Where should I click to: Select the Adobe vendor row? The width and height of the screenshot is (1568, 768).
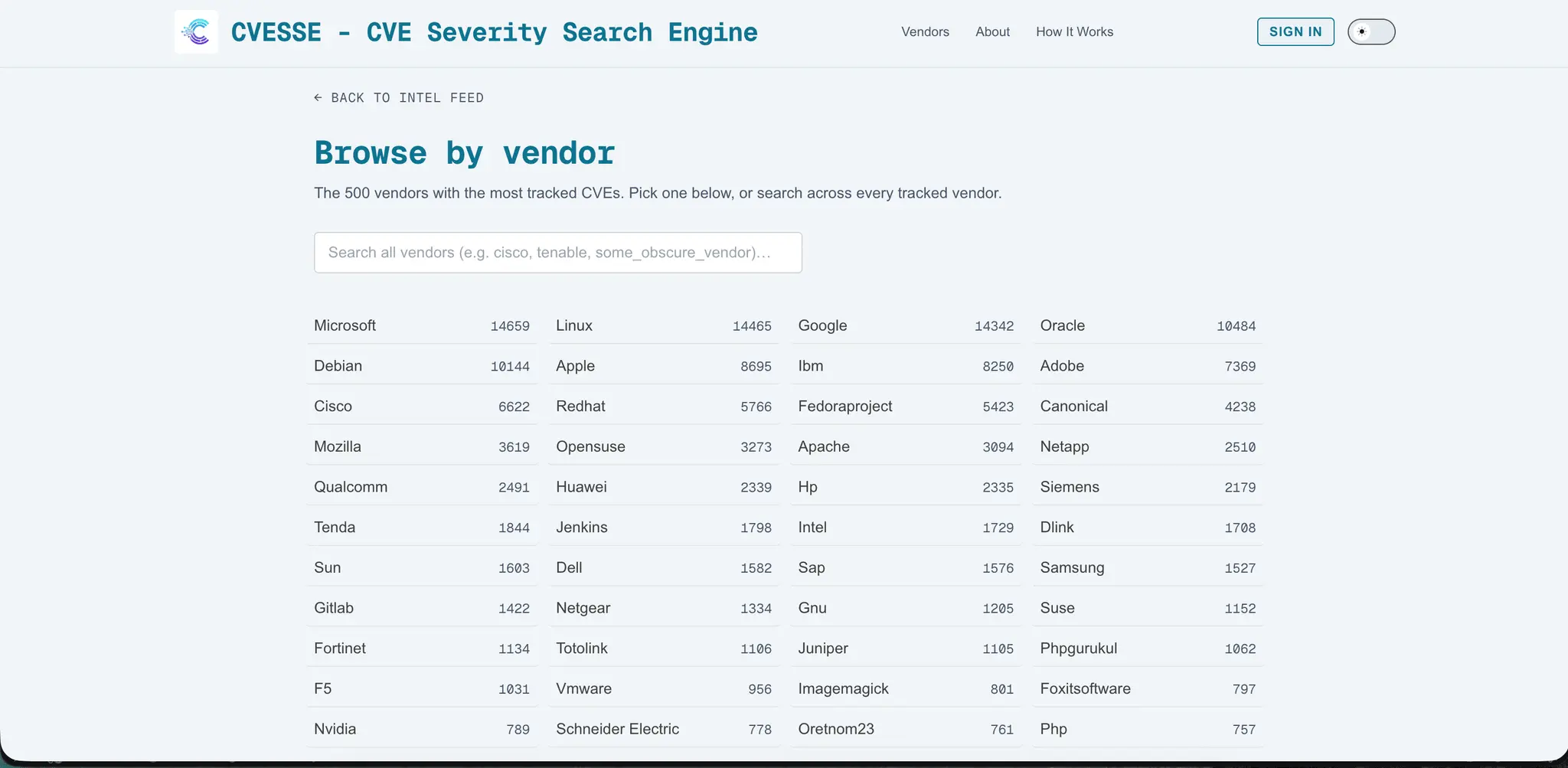tap(1148, 366)
